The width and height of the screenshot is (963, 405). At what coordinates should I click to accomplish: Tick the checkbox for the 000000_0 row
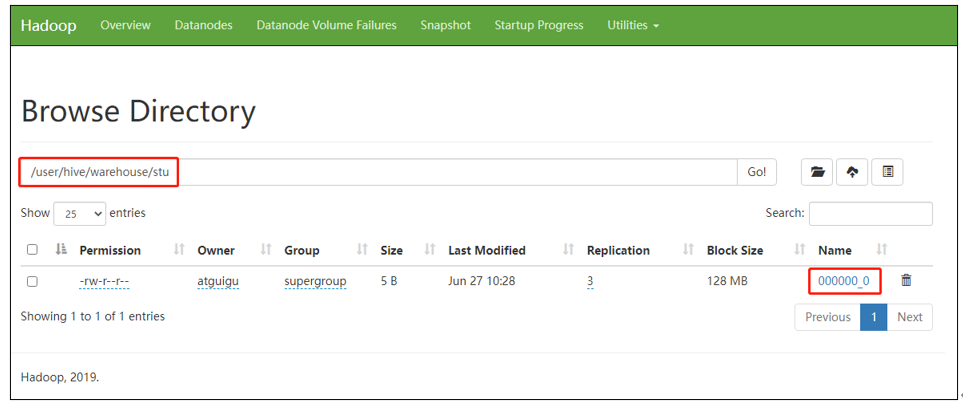point(32,282)
